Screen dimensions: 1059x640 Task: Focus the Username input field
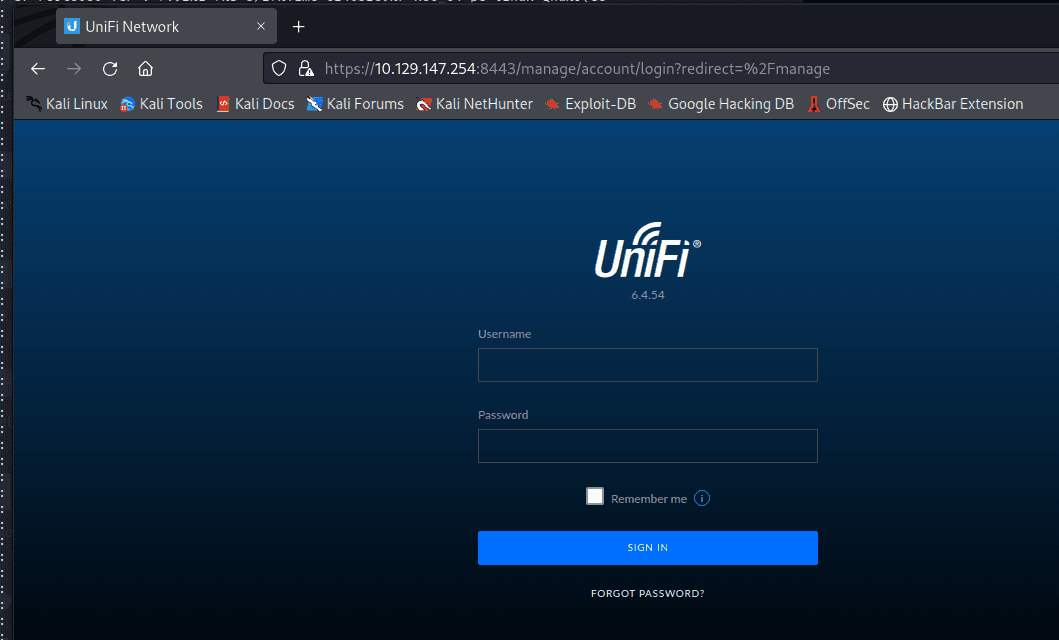click(x=647, y=365)
